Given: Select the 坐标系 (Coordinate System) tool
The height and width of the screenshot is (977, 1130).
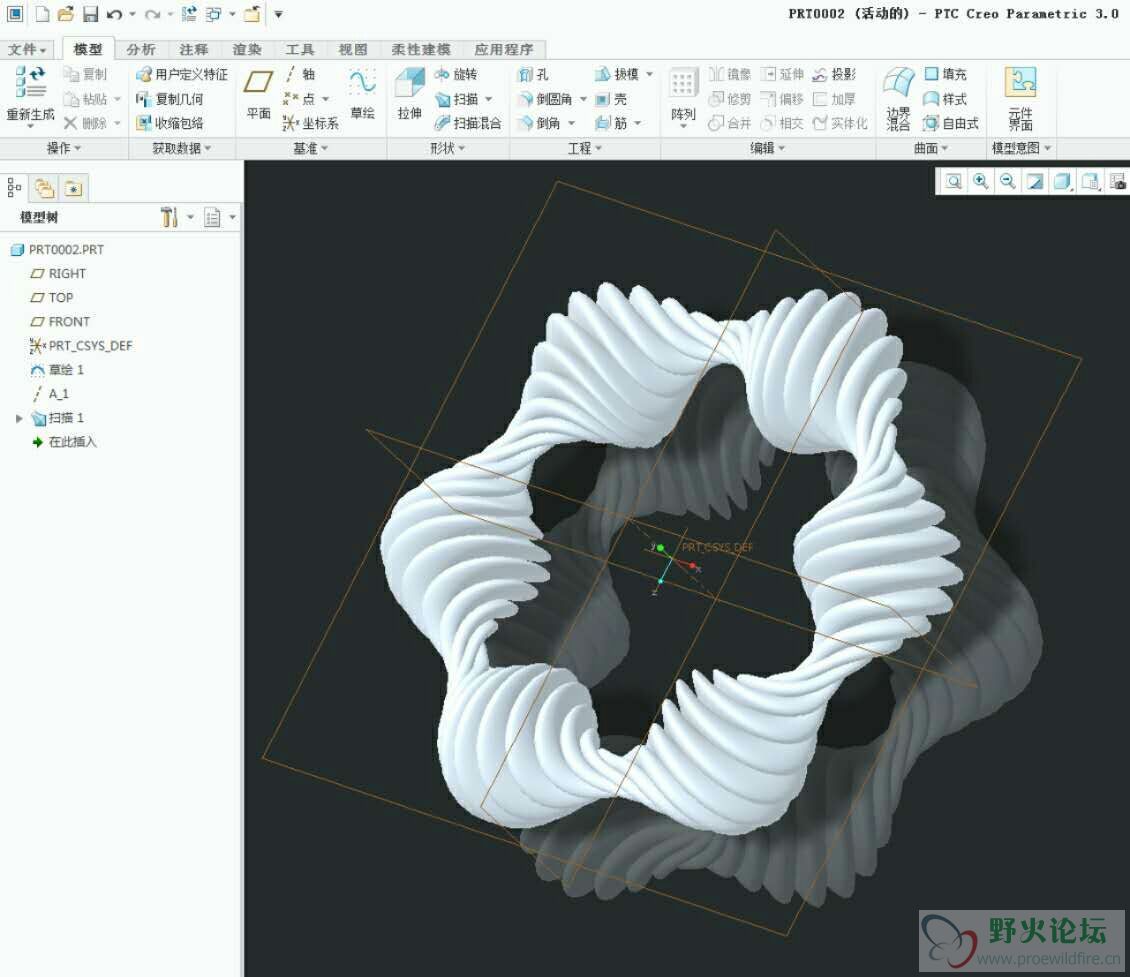Looking at the screenshot, I should [311, 123].
